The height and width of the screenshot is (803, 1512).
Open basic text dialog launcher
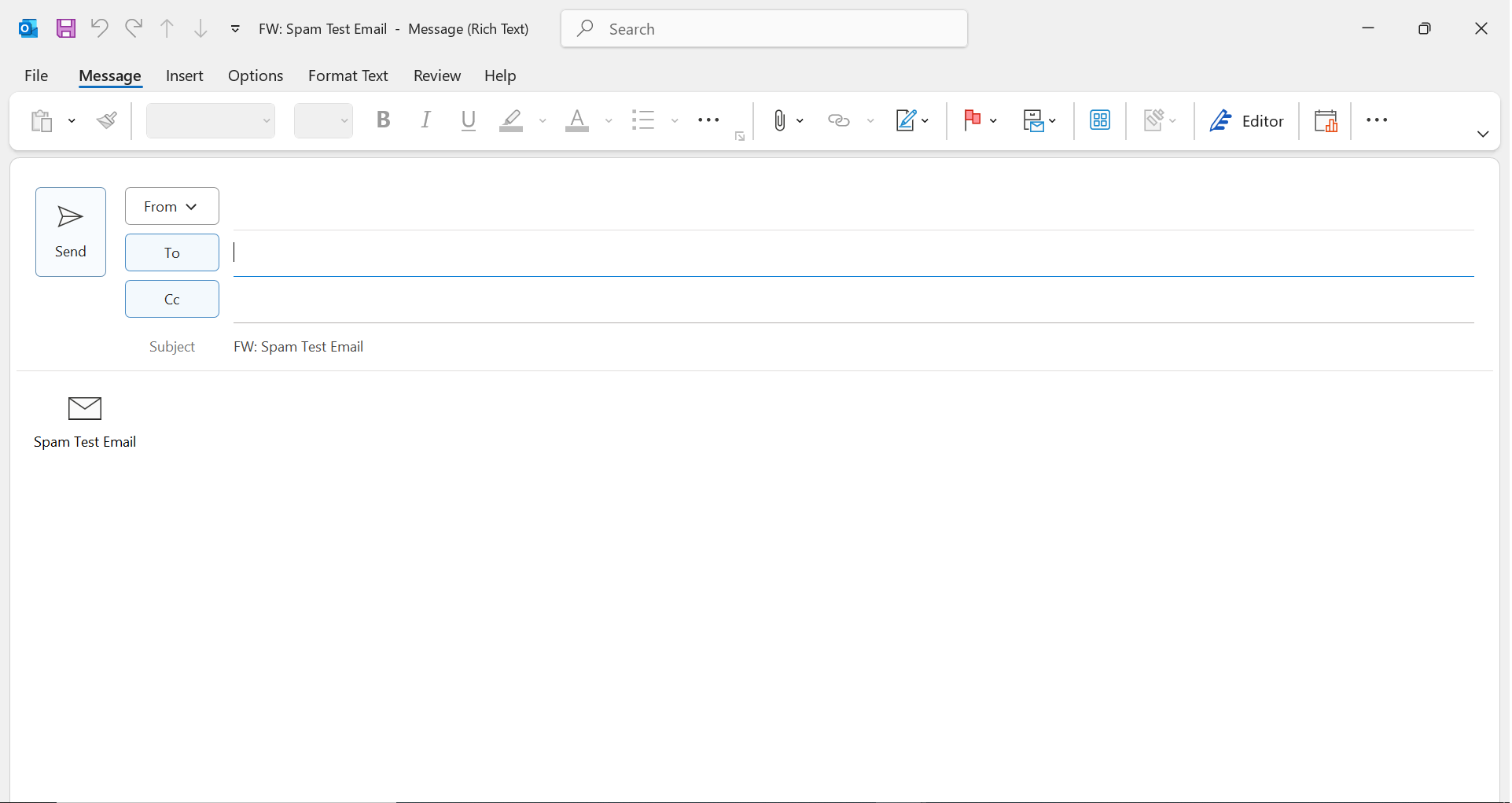pos(740,137)
